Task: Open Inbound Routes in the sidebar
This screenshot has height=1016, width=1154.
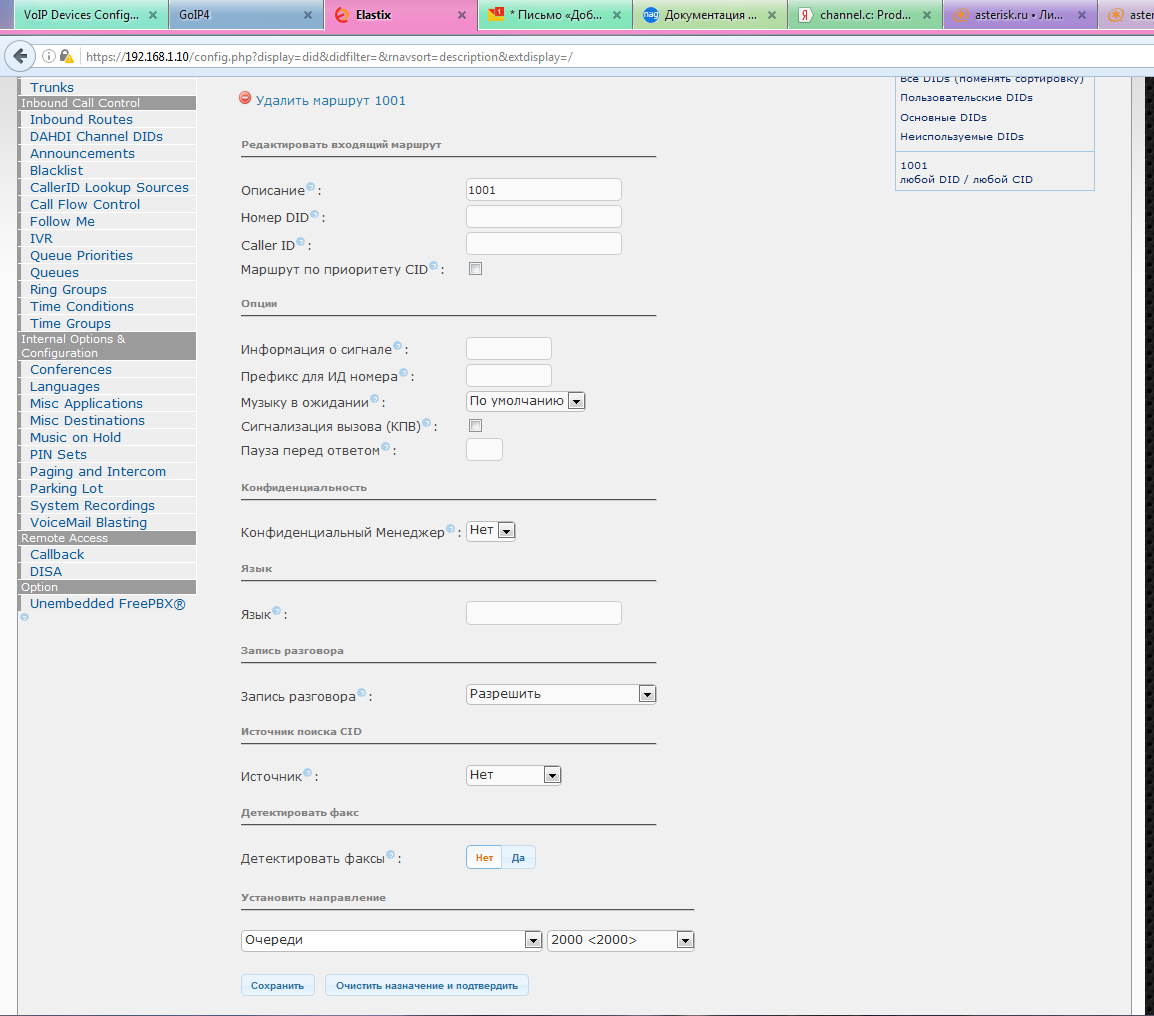Action: click(x=81, y=119)
